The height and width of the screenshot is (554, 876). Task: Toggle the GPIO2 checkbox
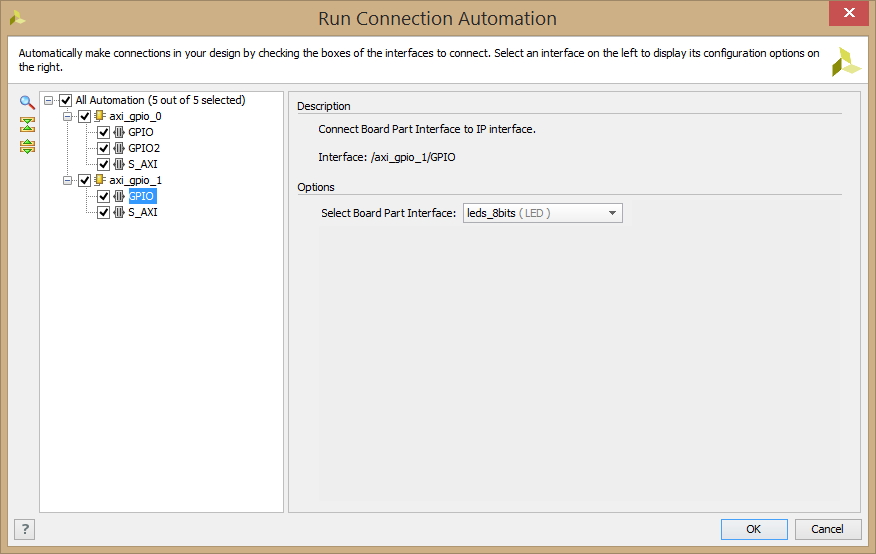(x=103, y=149)
